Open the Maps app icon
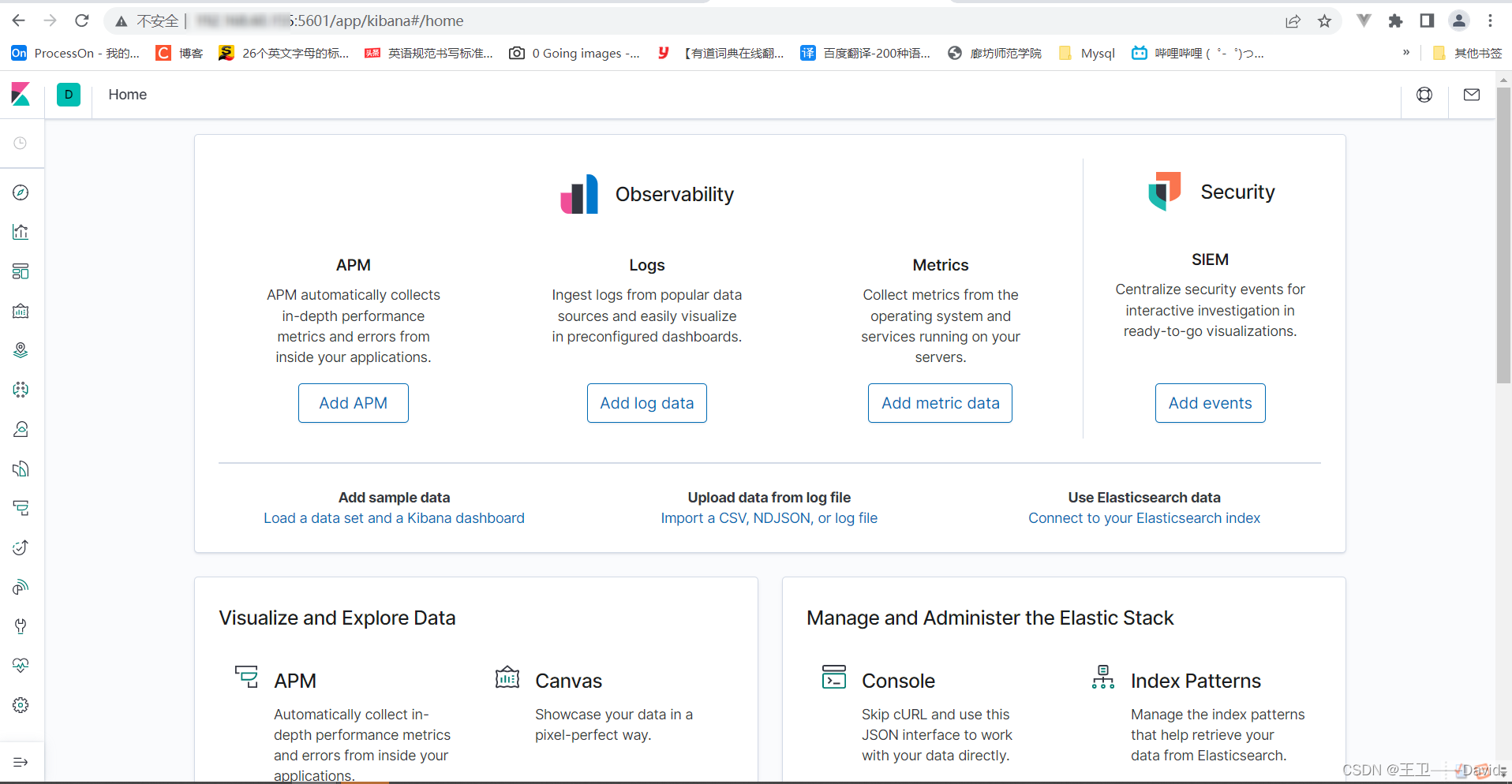Viewport: 1512px width, 784px height. (21, 350)
